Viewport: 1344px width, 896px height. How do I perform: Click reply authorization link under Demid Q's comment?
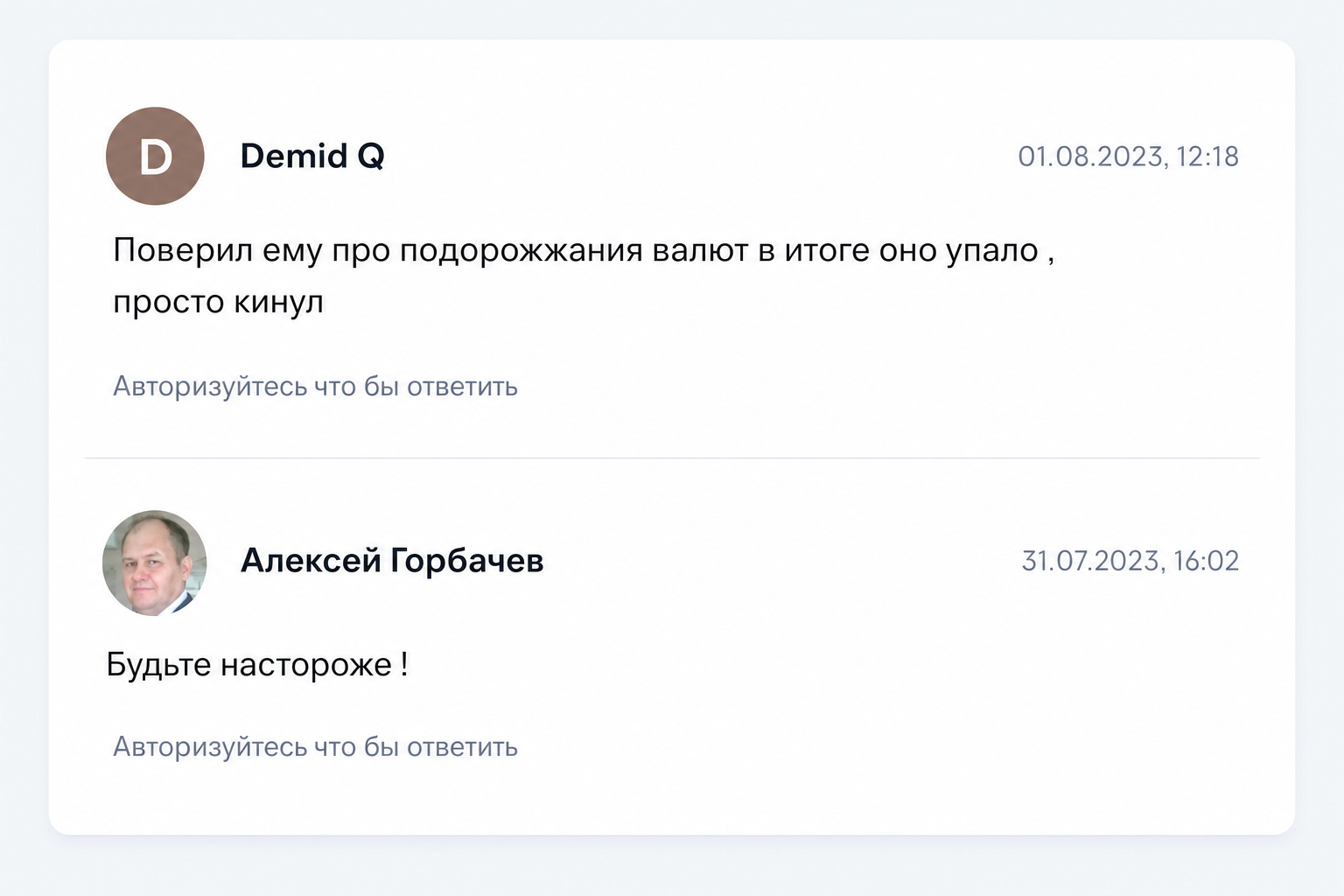[315, 386]
